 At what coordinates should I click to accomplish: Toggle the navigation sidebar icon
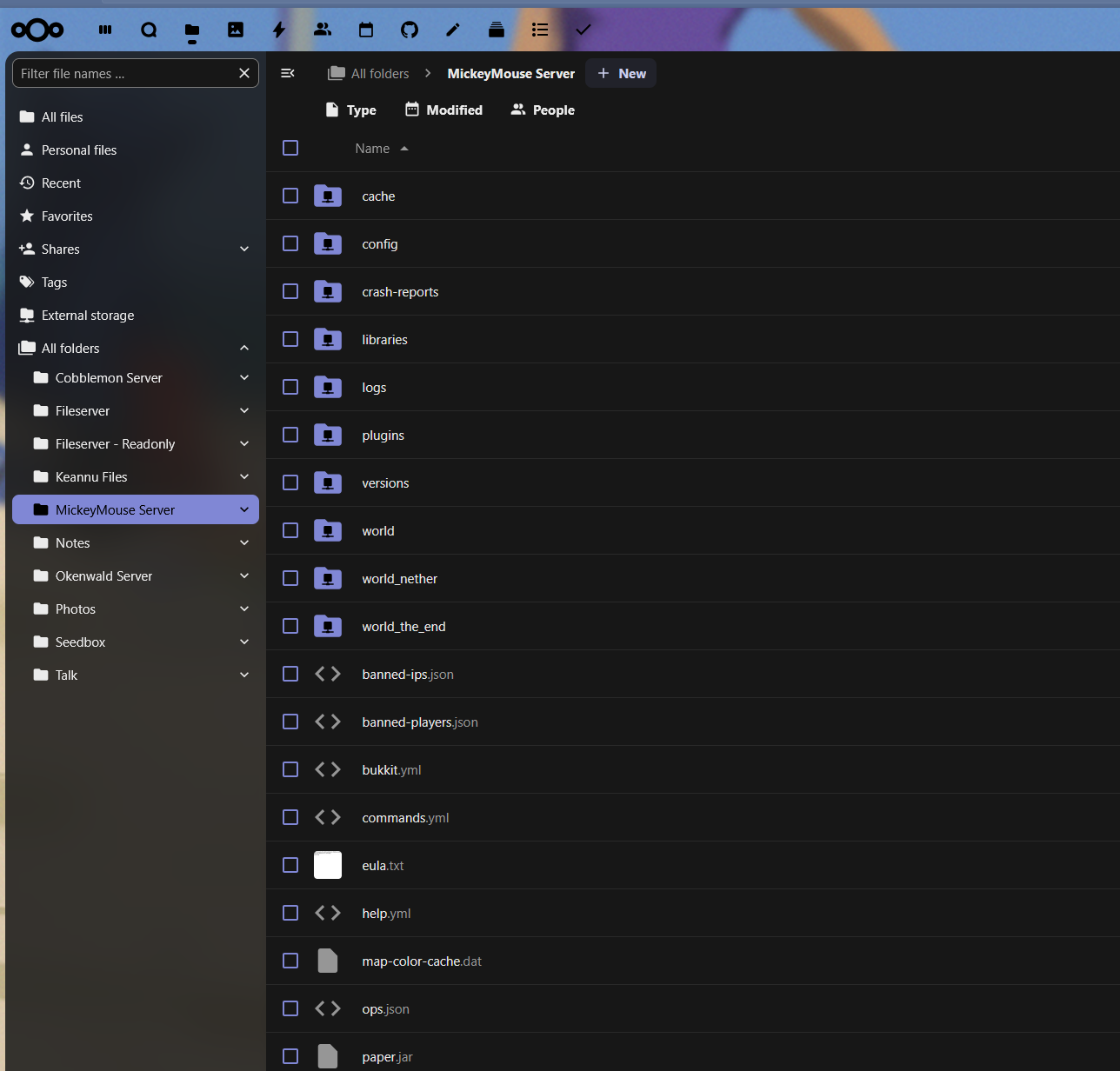(288, 74)
